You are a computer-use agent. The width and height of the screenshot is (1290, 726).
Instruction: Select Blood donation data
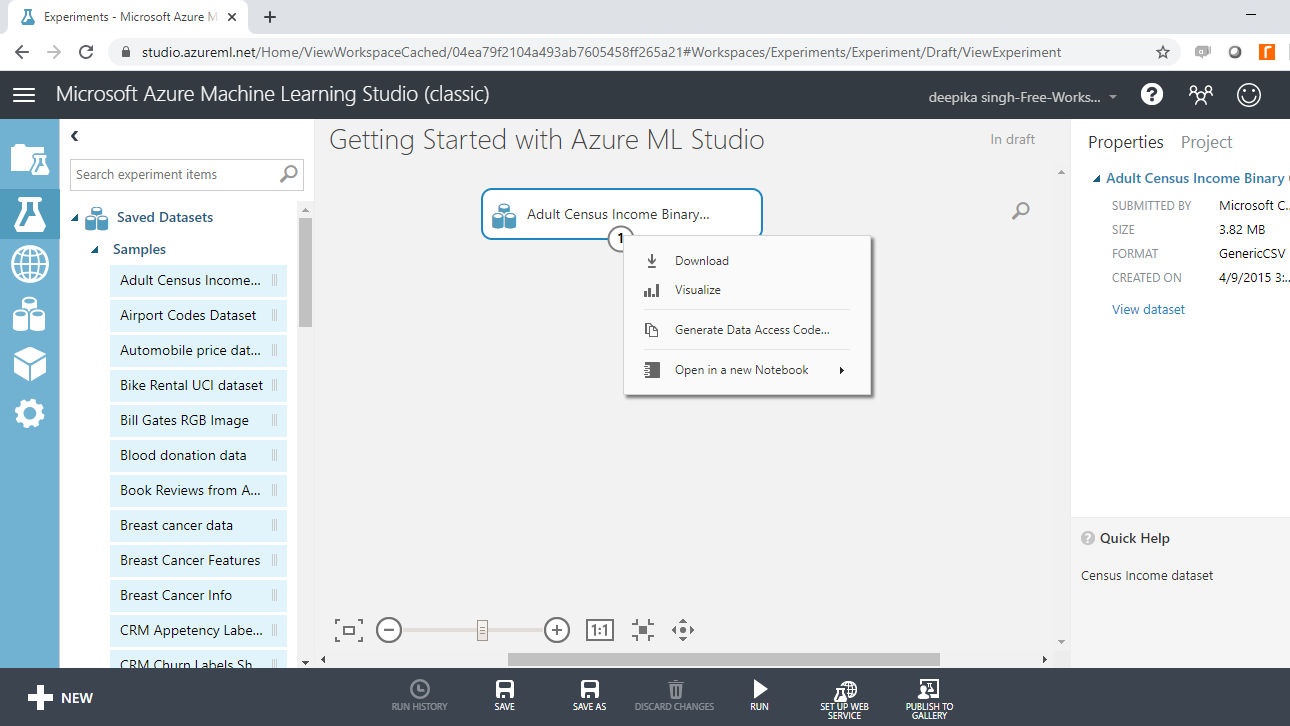(198, 456)
